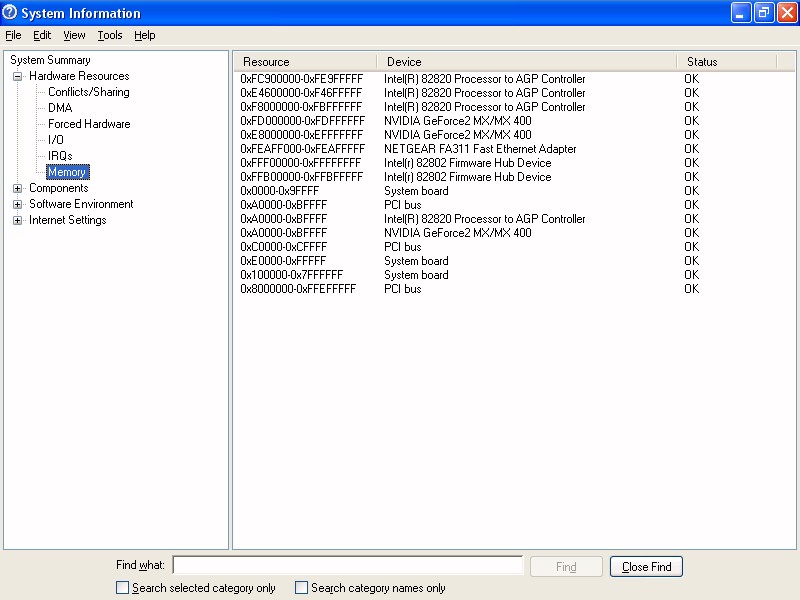The width and height of the screenshot is (800, 600).
Task: Select resource 0xFFB00000-0xFFBFFFFF
Action: click(x=302, y=177)
